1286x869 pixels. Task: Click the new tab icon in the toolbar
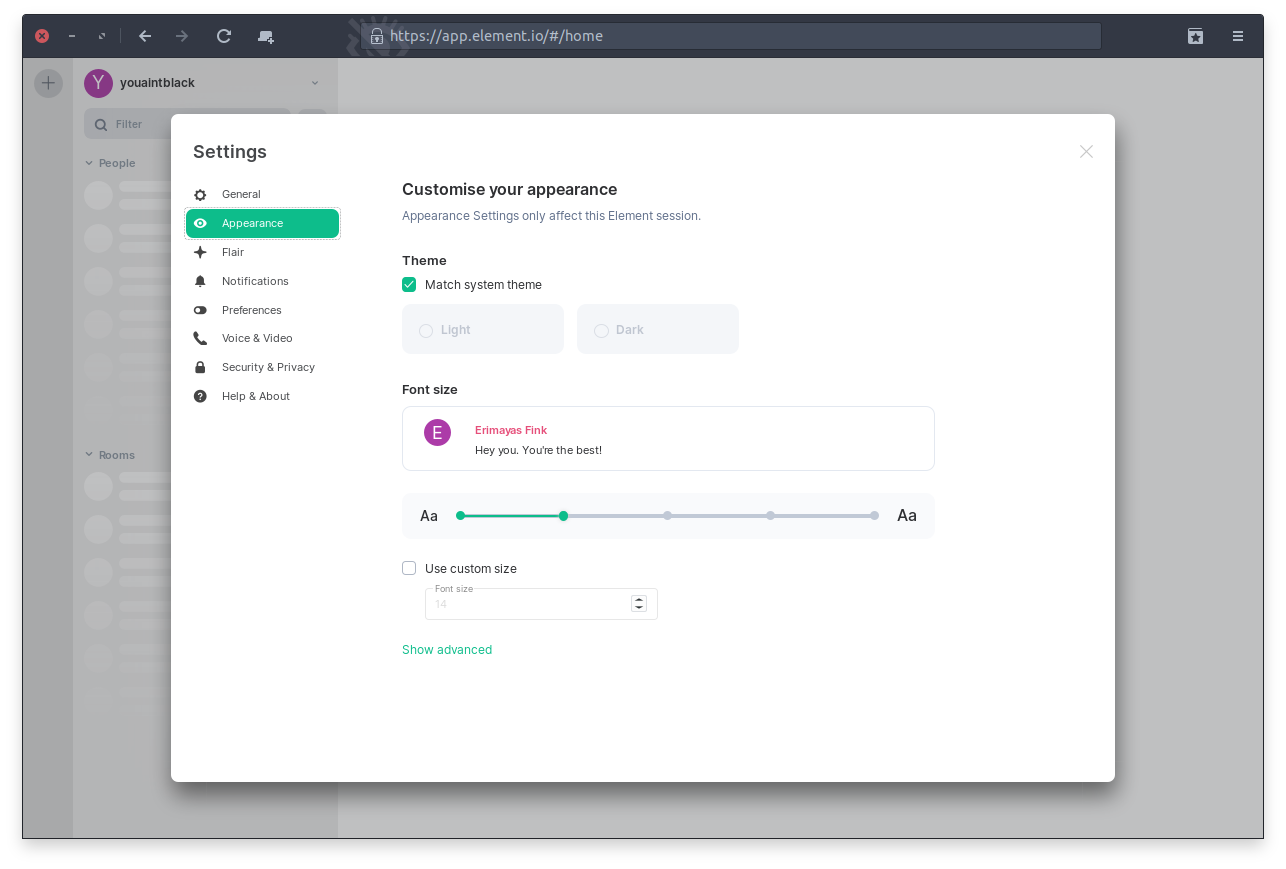[x=265, y=36]
